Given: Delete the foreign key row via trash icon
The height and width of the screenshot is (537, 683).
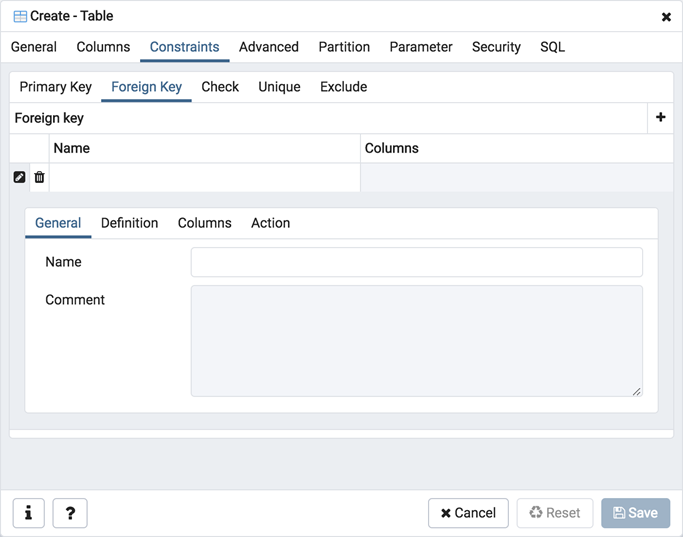Looking at the screenshot, I should pos(39,177).
